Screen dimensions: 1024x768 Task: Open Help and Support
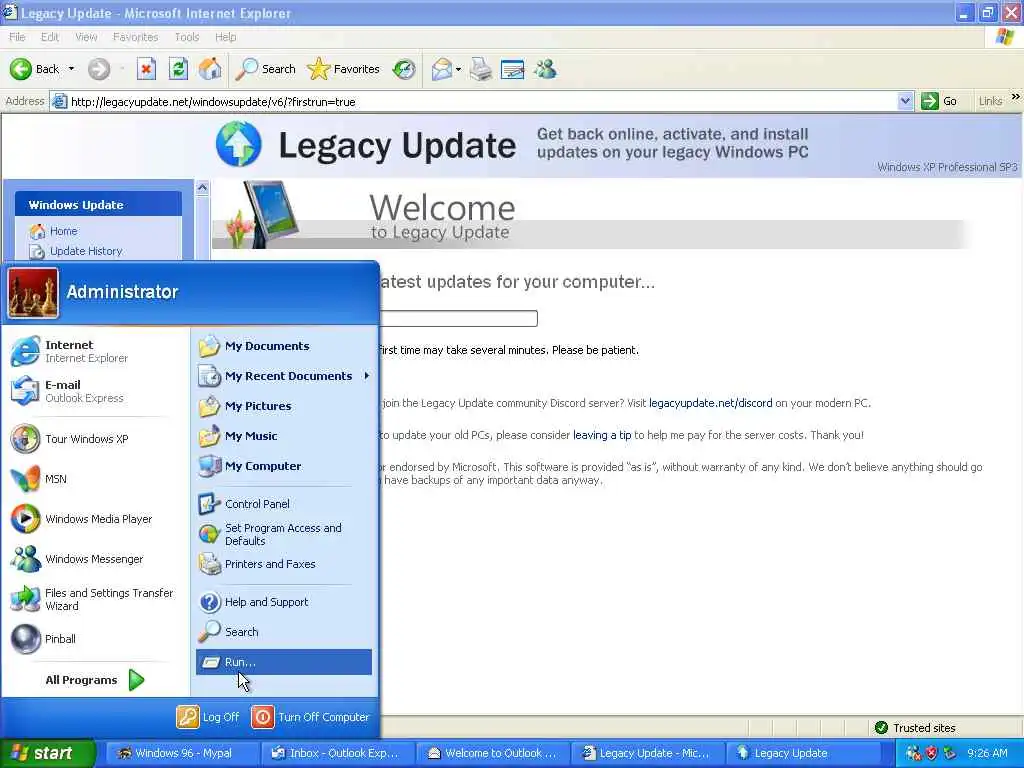284,602
